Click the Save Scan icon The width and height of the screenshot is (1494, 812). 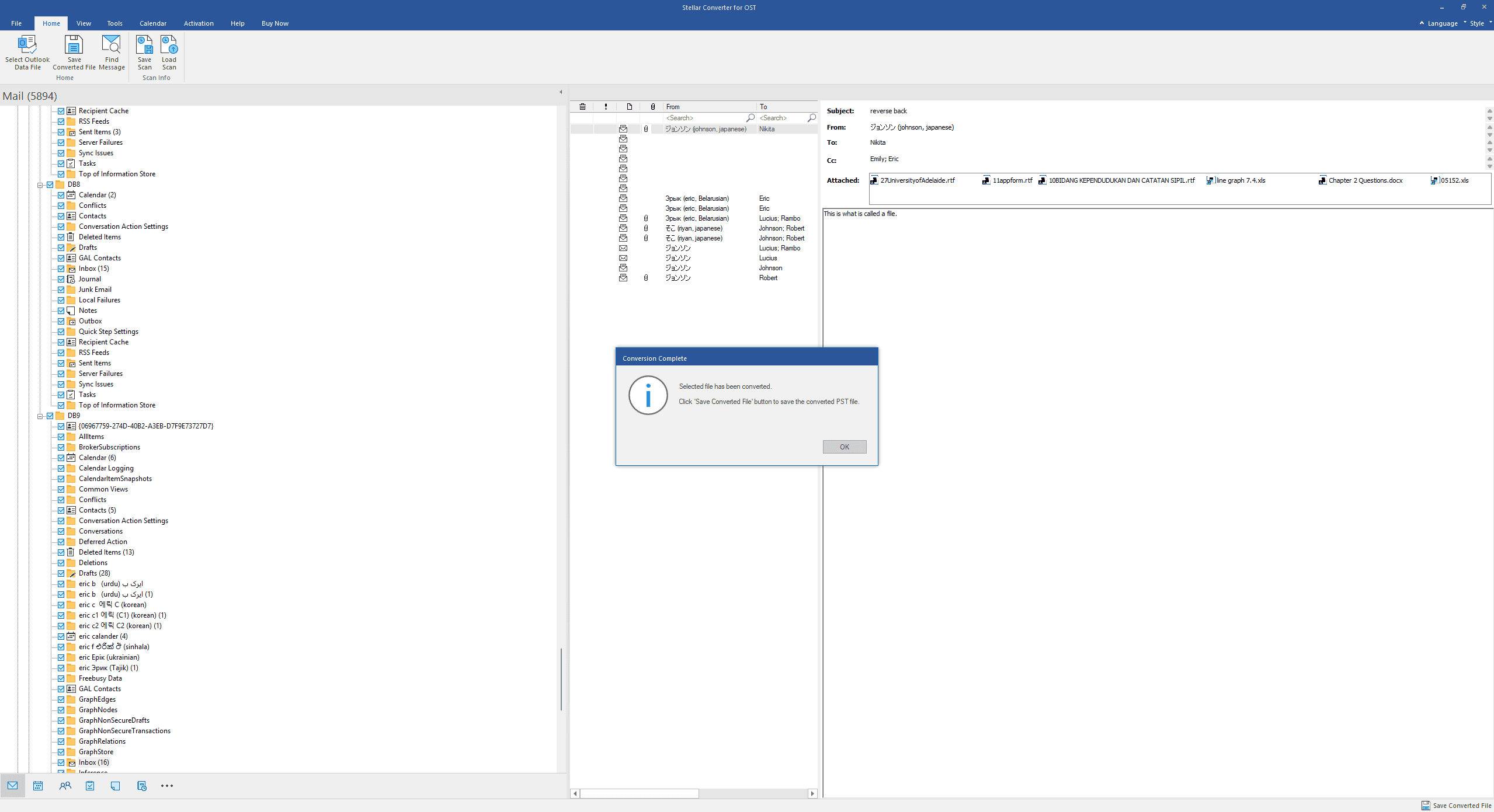point(144,53)
